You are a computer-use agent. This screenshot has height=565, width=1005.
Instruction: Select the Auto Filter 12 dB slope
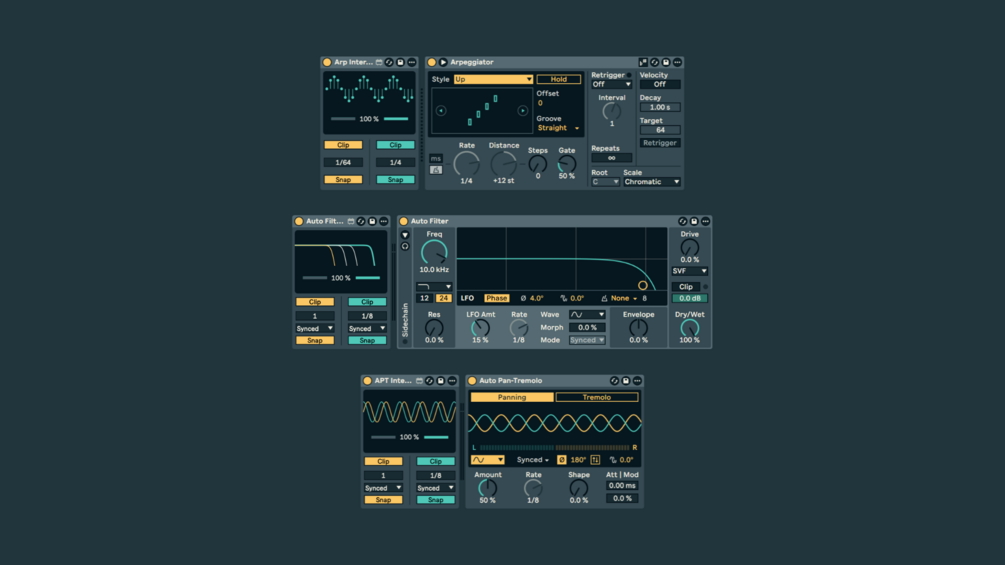point(424,299)
